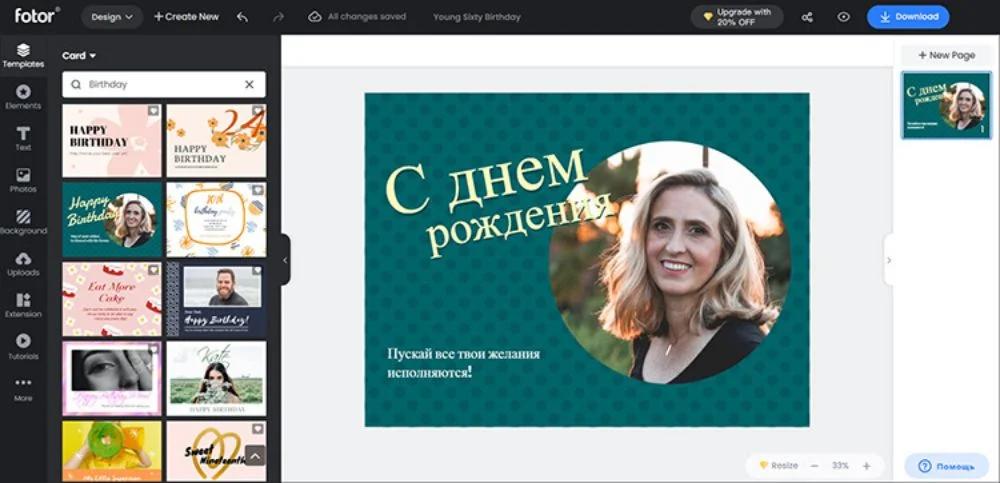Click the Share icon in top bar
Image resolution: width=1000 pixels, height=483 pixels.
808,17
